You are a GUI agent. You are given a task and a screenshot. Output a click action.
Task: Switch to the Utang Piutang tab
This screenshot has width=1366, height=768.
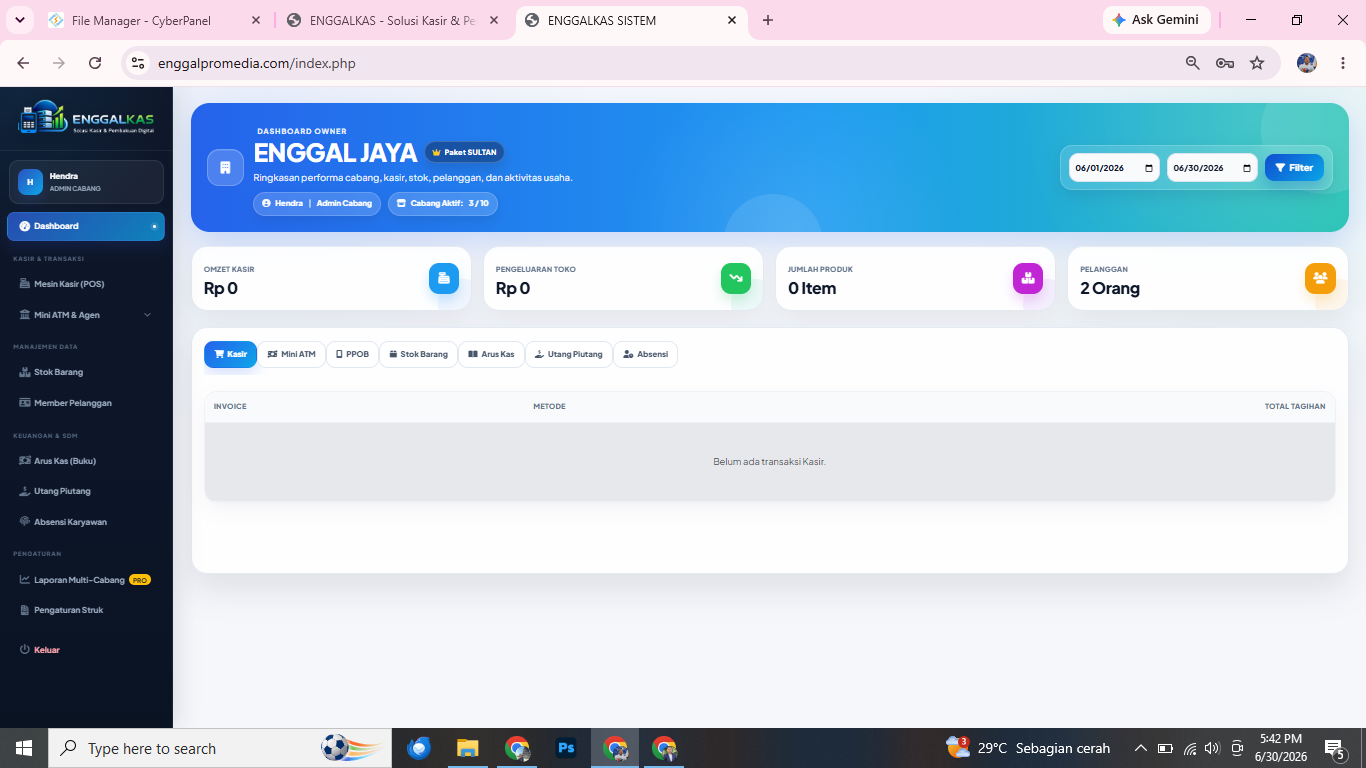tap(569, 354)
